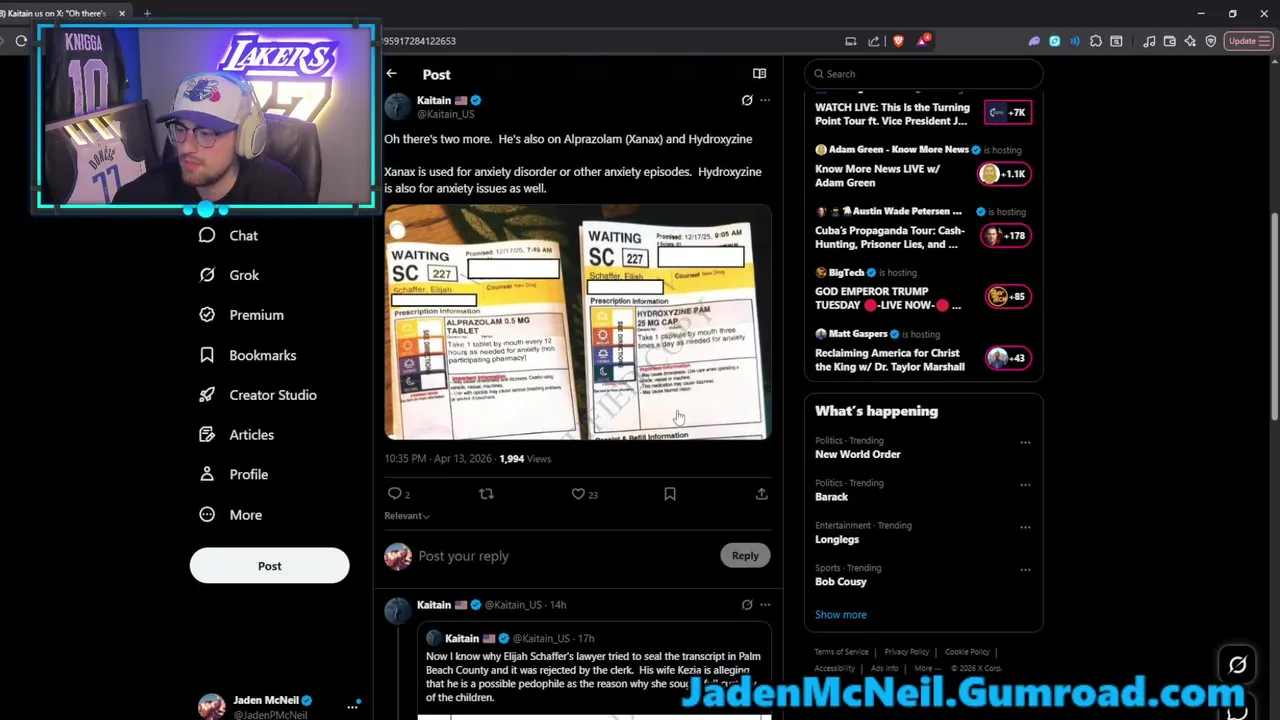Screen dimensions: 1280x720
Task: Open options for Barack trend
Action: (x=1025, y=485)
